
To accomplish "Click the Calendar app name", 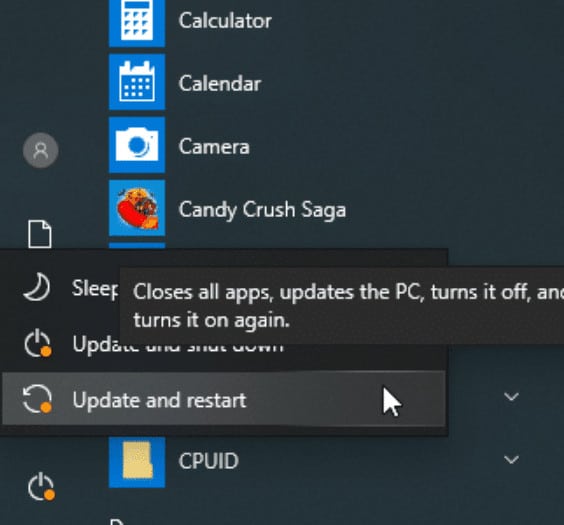I will (220, 84).
